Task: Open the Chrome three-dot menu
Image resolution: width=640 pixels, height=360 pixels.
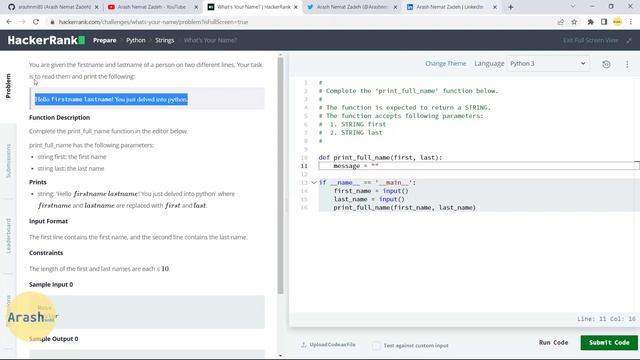Action: click(x=631, y=22)
